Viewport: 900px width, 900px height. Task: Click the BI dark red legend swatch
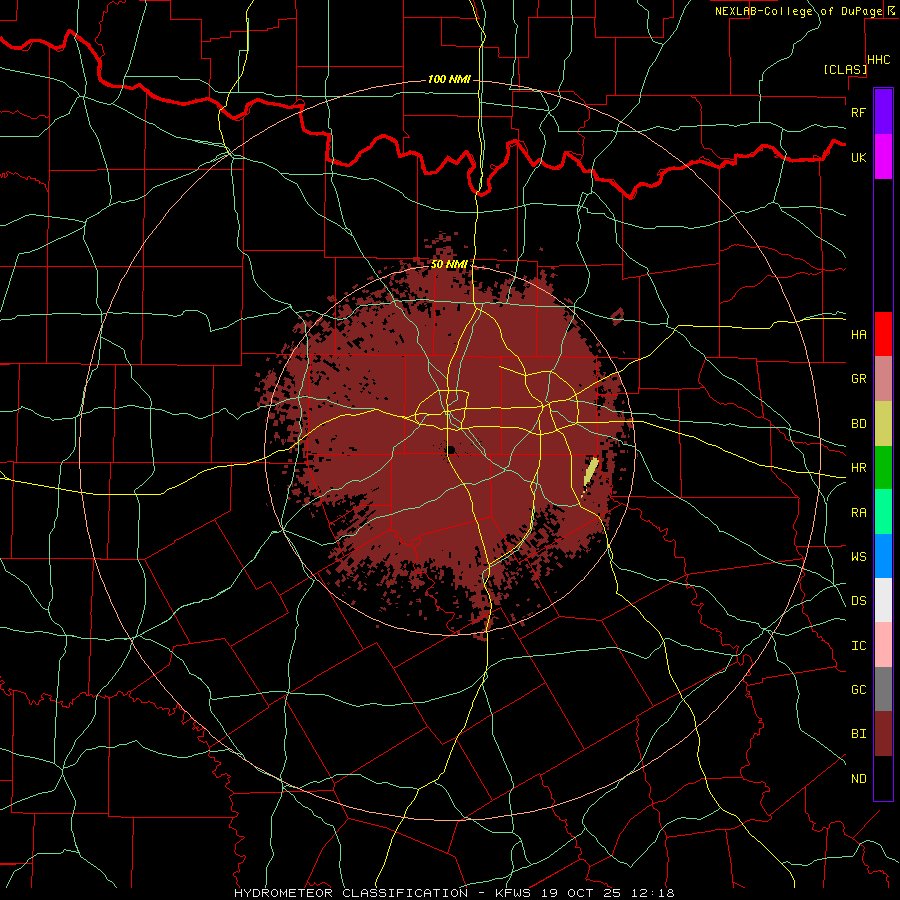(883, 734)
